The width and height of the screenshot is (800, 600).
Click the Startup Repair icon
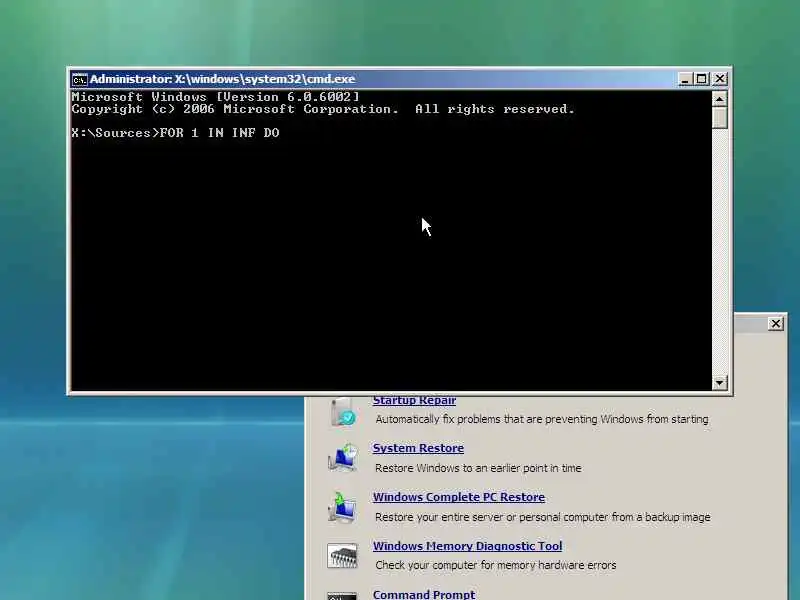click(342, 412)
